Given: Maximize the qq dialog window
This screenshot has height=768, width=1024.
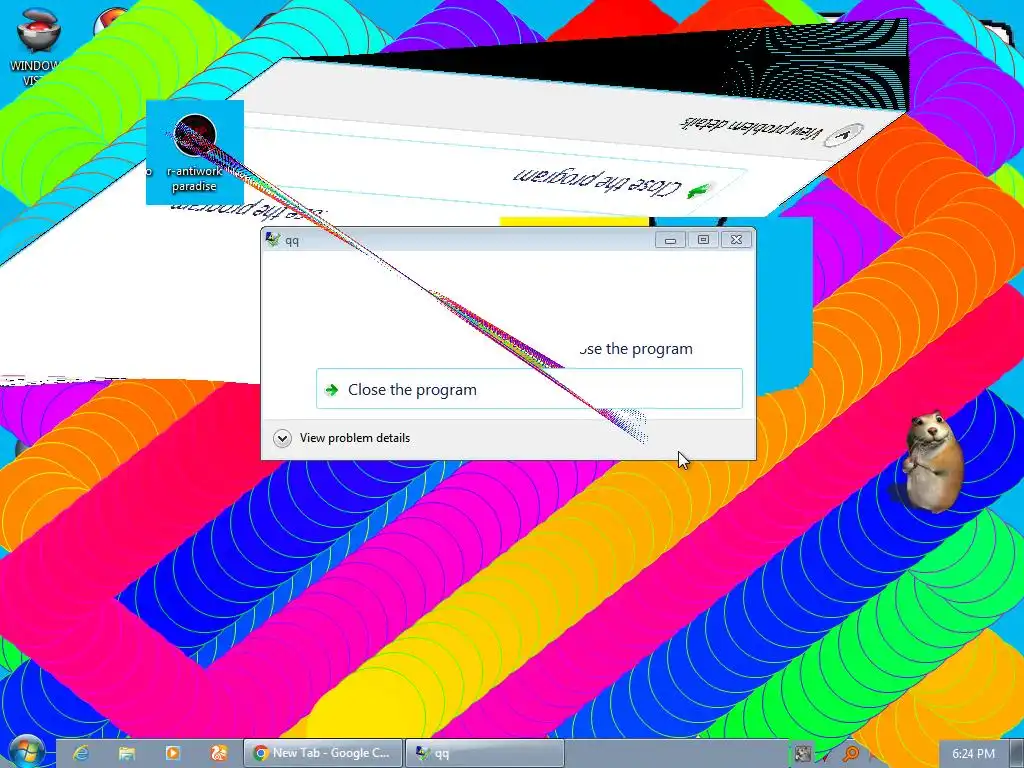Looking at the screenshot, I should pos(703,240).
